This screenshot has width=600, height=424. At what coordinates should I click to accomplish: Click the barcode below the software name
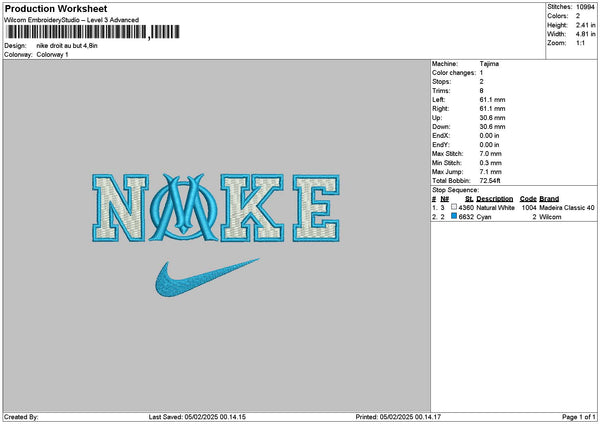(93, 32)
